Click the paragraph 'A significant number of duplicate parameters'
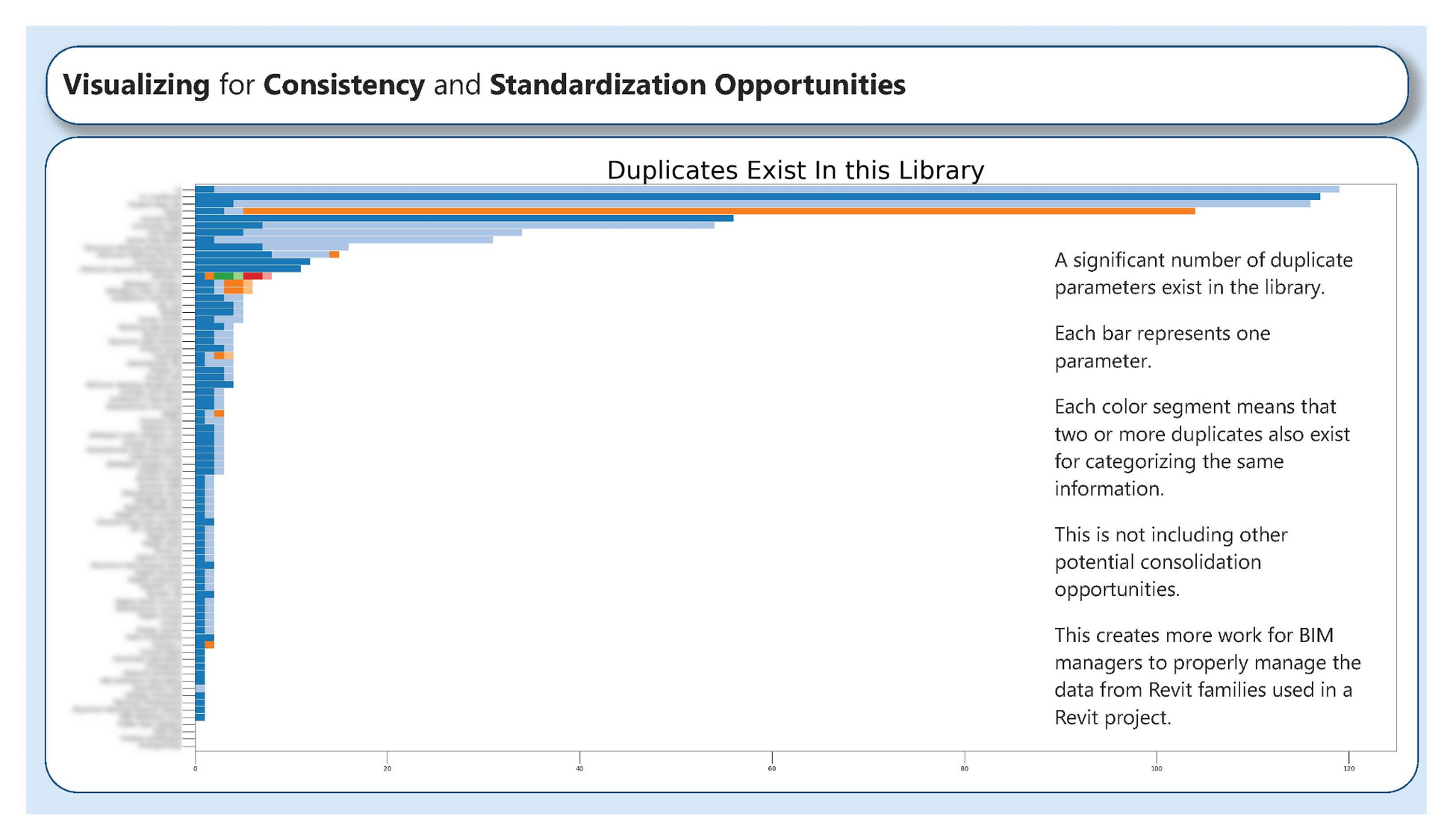 point(1203,274)
